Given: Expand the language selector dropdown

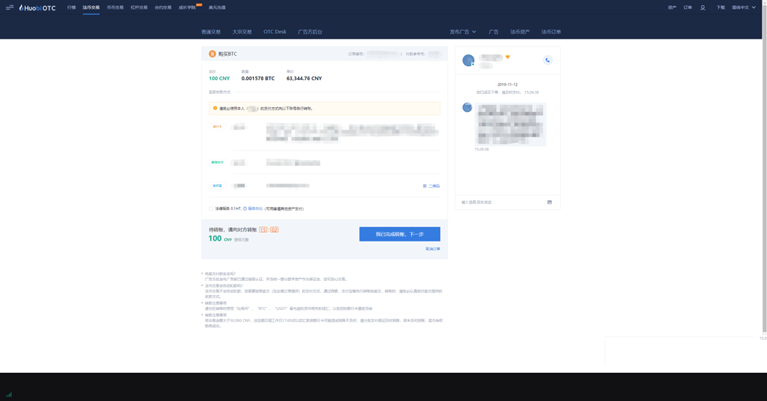Looking at the screenshot, I should pyautogui.click(x=744, y=8).
